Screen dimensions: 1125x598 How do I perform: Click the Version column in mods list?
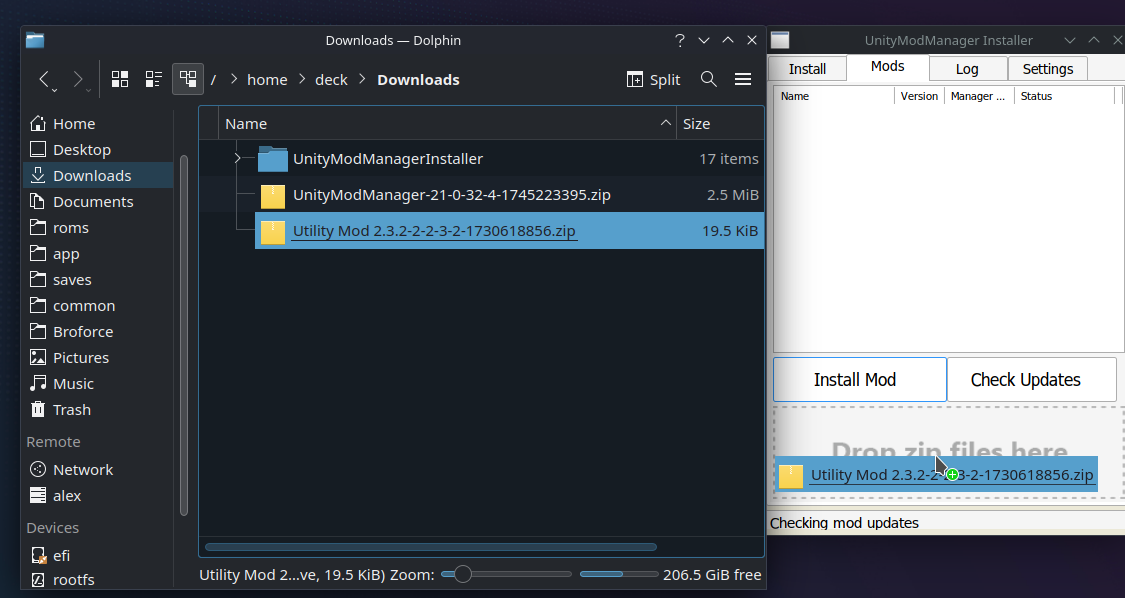pyautogui.click(x=919, y=96)
